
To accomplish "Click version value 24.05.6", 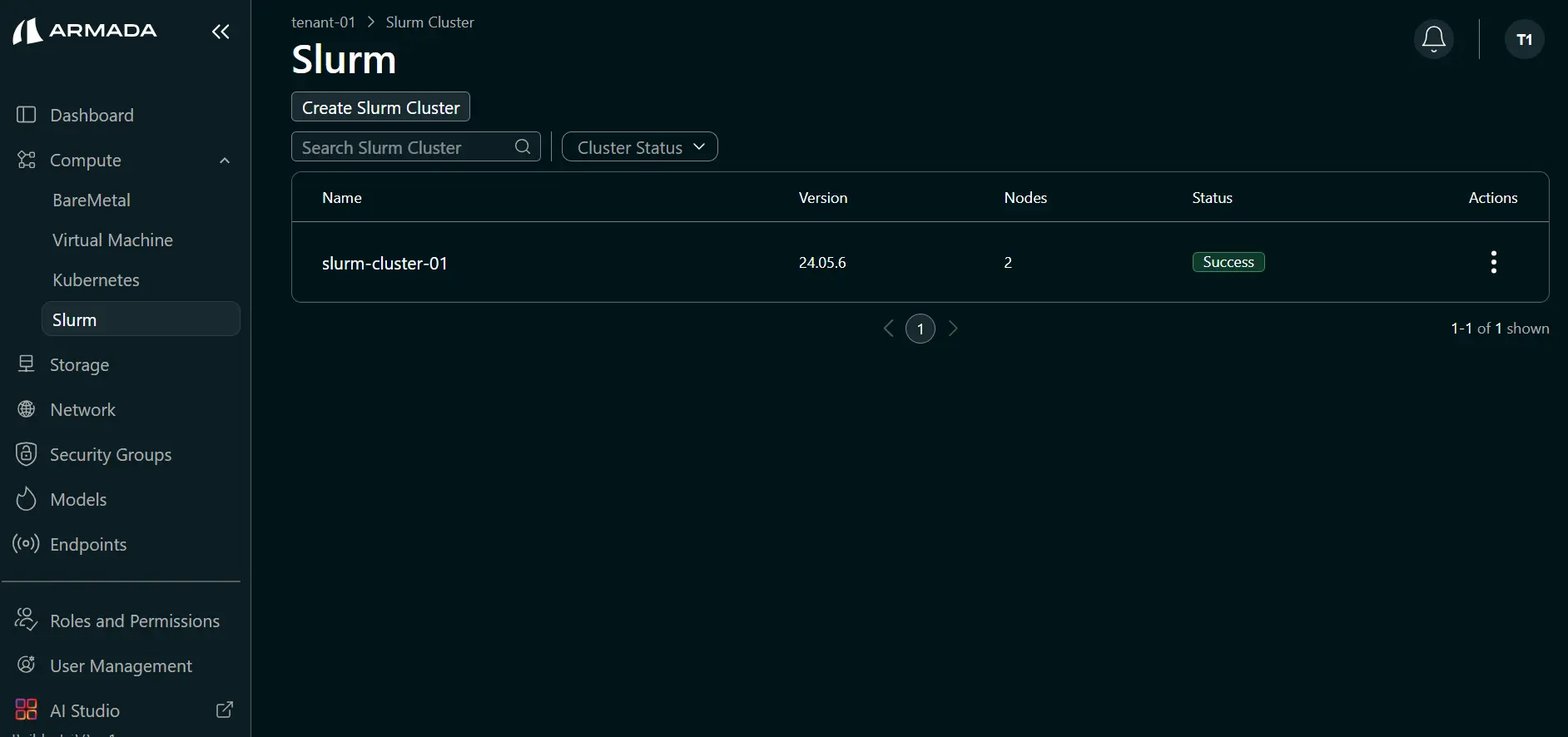I will (822, 262).
